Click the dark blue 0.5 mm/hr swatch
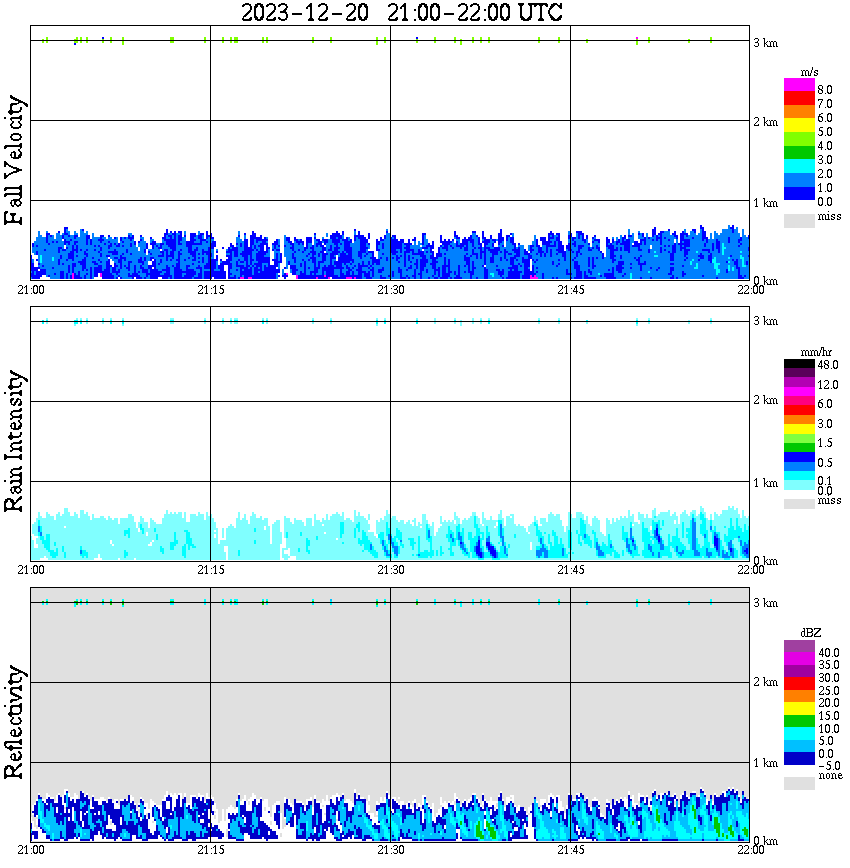 (800, 457)
